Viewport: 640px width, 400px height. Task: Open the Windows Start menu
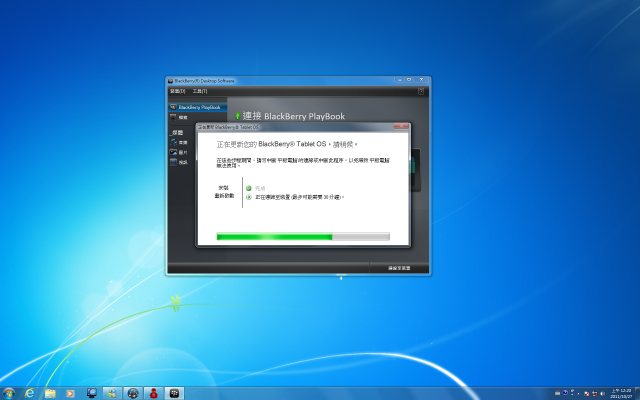coord(8,393)
